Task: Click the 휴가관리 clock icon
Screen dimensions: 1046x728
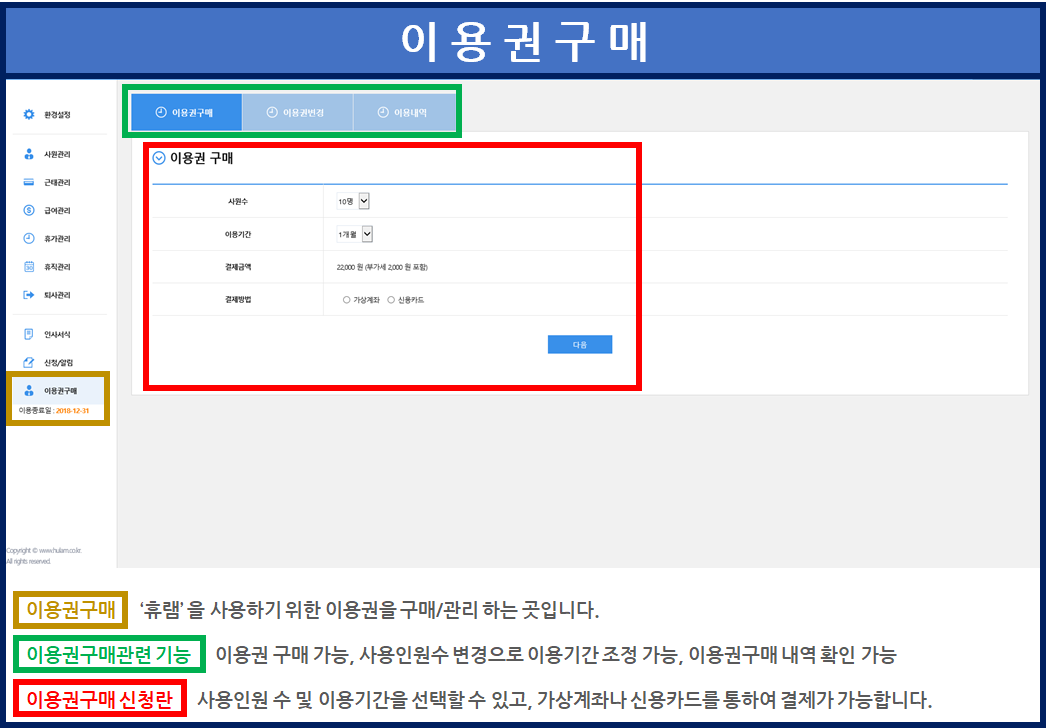Action: click(x=29, y=239)
